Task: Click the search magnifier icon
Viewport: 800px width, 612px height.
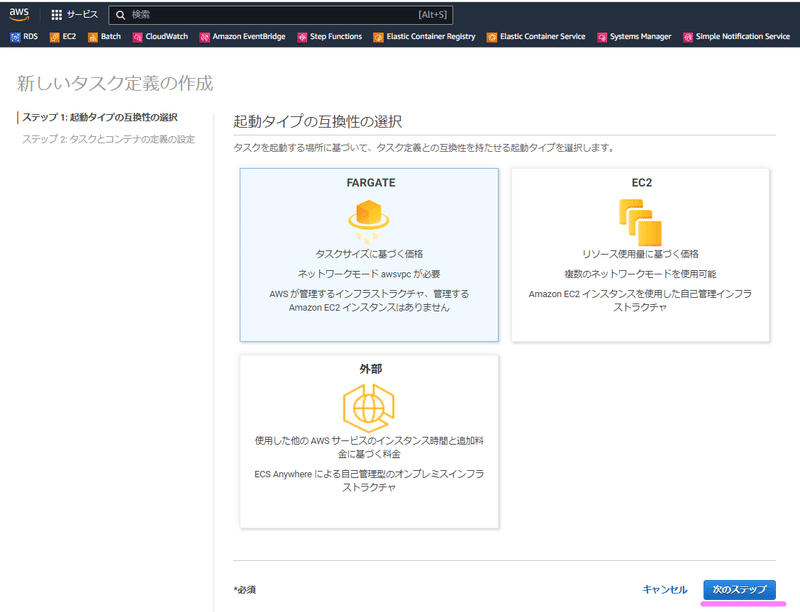Action: click(x=120, y=15)
